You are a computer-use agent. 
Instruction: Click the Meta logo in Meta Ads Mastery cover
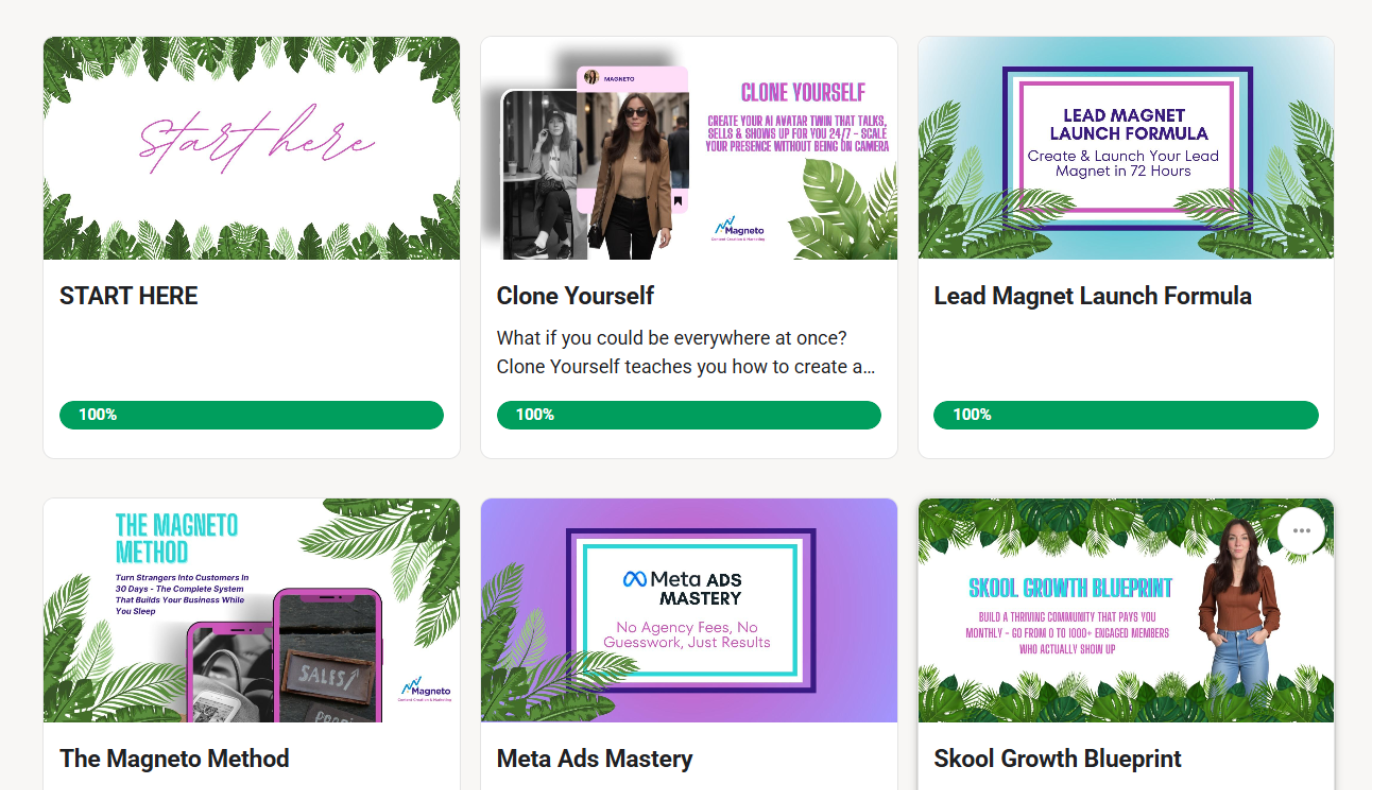(634, 579)
